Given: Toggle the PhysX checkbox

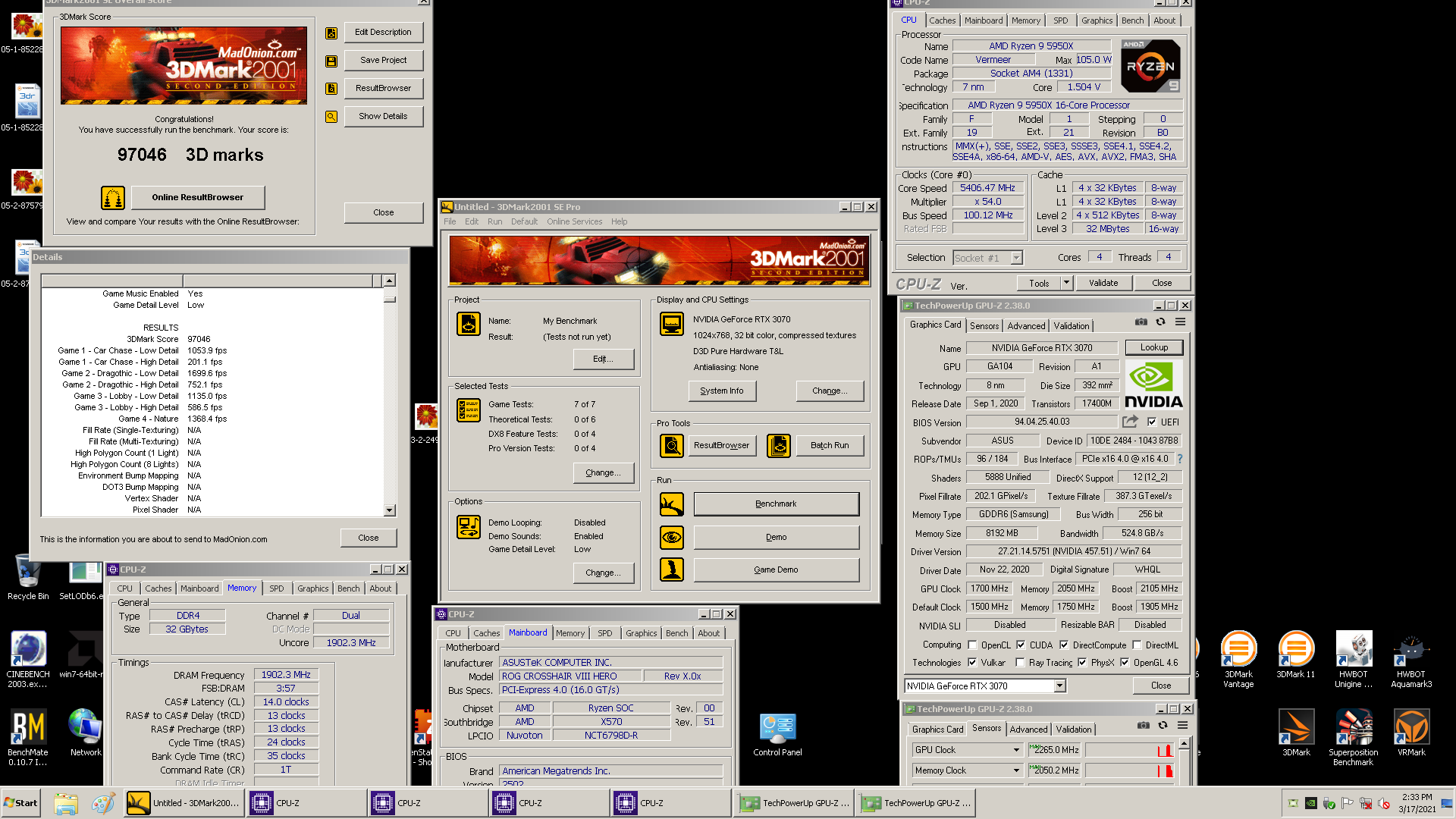Looking at the screenshot, I should tap(1082, 663).
